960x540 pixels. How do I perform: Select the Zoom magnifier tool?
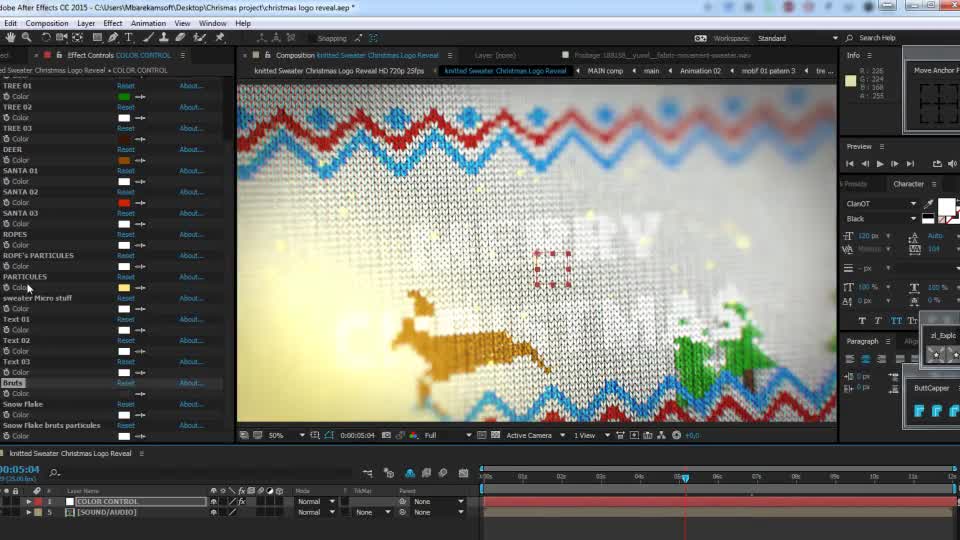tap(26, 37)
